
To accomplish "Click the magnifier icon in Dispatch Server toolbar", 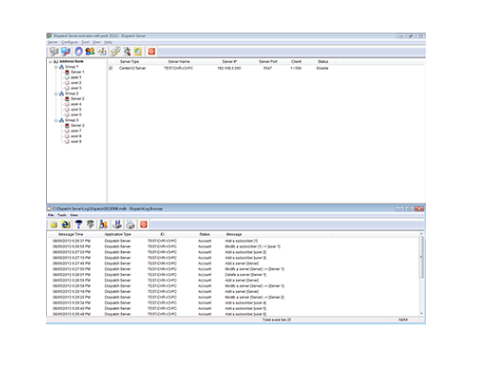I will (x=127, y=52).
